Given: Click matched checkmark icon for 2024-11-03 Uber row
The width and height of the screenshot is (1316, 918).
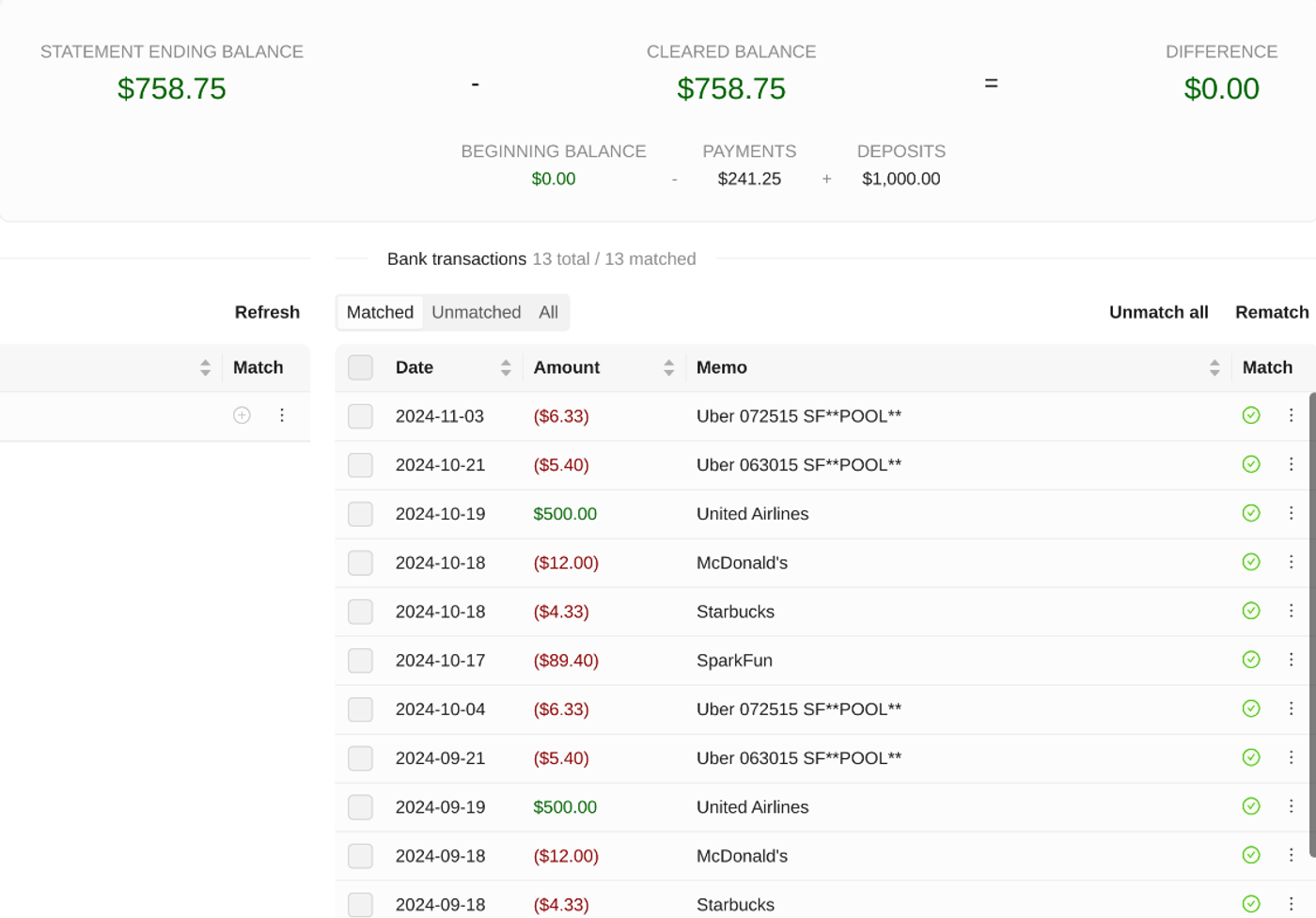Looking at the screenshot, I should pyautogui.click(x=1251, y=415).
